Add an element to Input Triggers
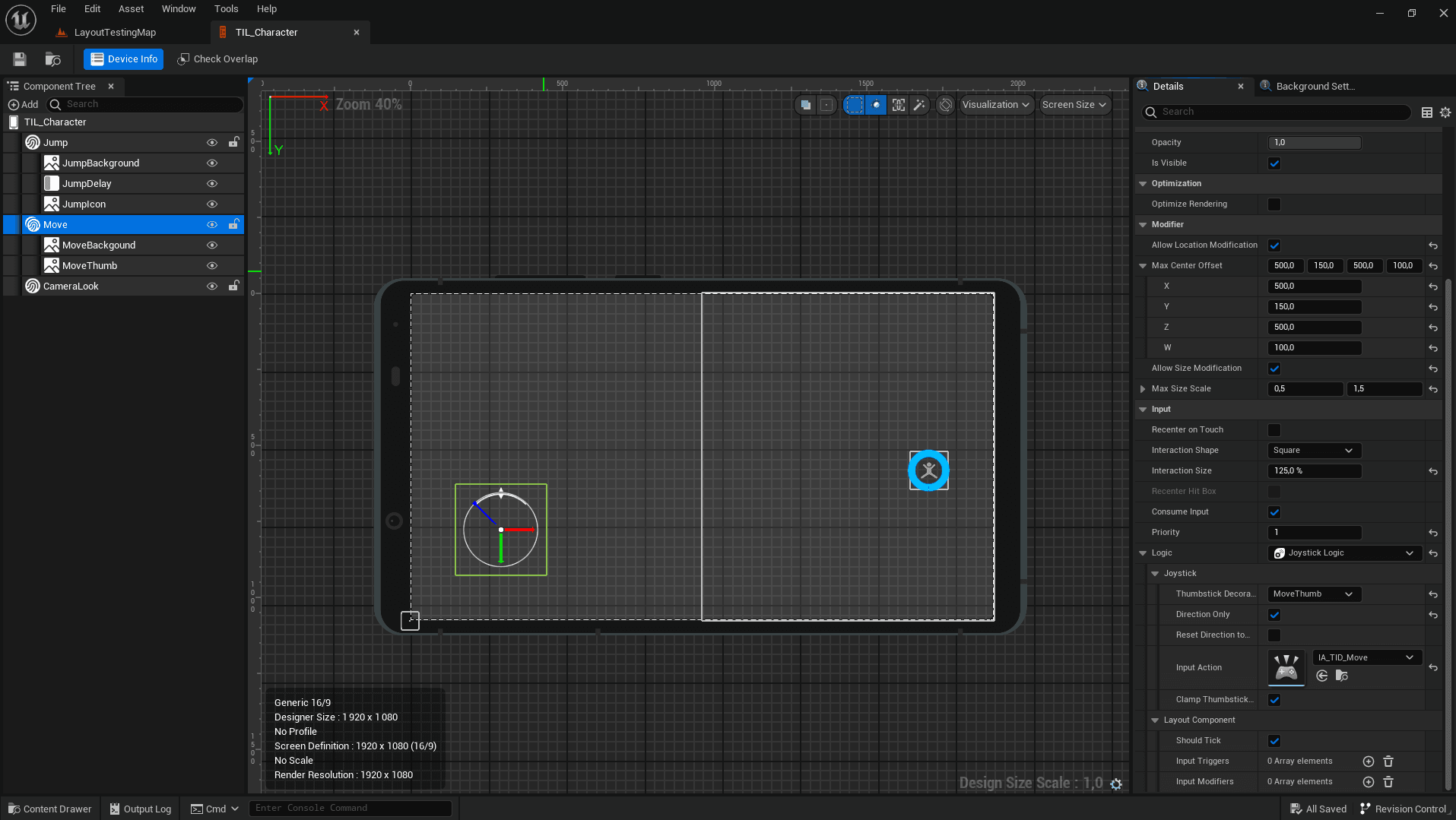1456x820 pixels. 1369,761
